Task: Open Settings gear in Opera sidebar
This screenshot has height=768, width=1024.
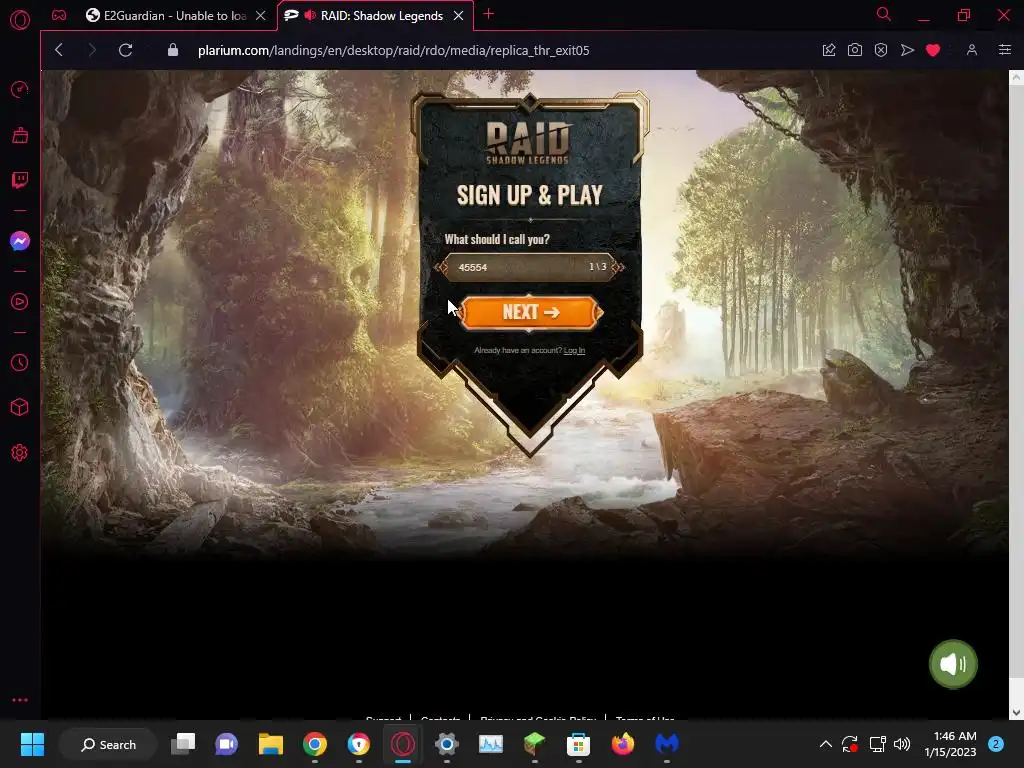Action: 20,453
